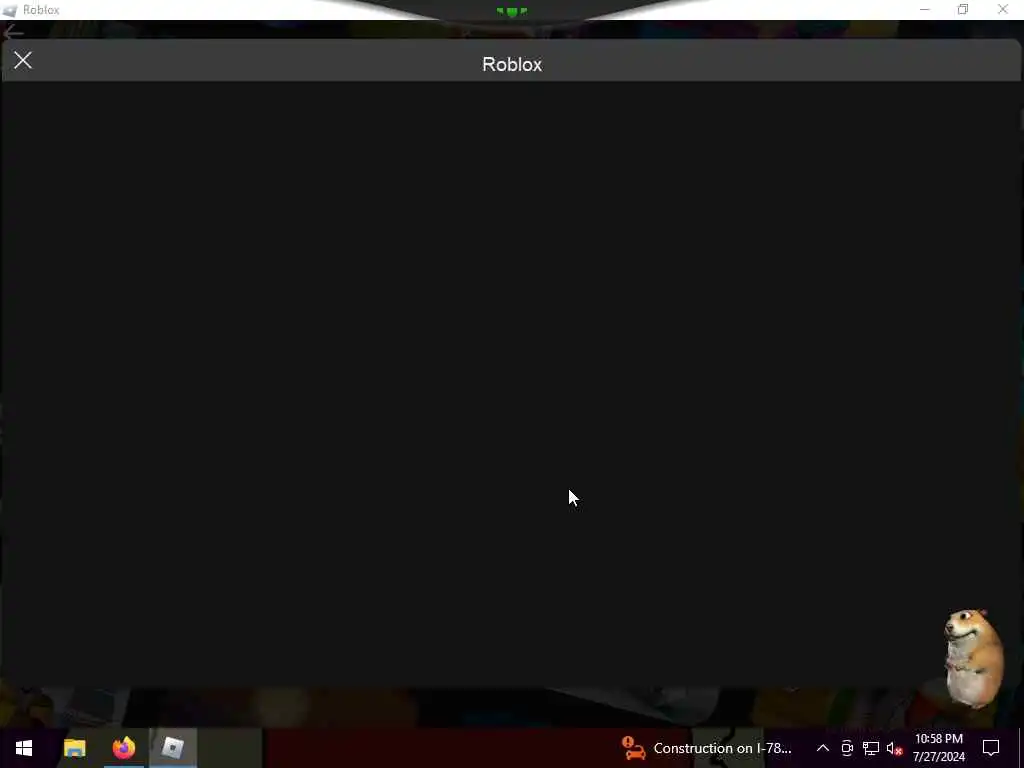This screenshot has height=768, width=1024.
Task: Open the Windows Start menu
Action: tap(24, 748)
